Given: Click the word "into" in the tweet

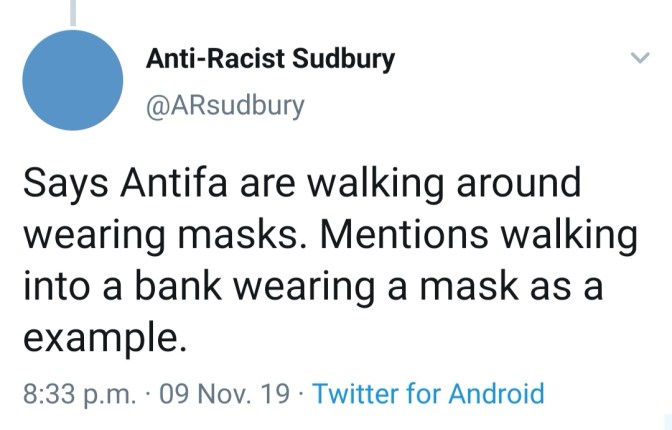Looking at the screenshot, I should 56,286.
